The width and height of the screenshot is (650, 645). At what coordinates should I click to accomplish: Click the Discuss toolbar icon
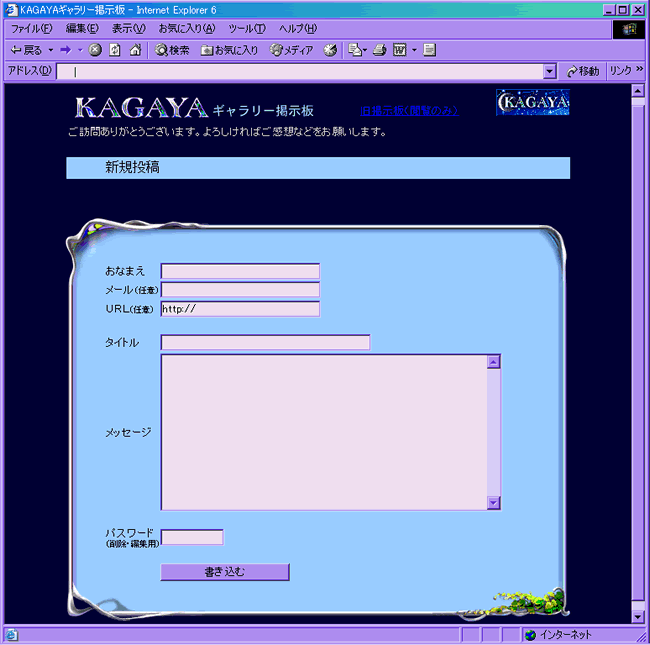coord(429,50)
